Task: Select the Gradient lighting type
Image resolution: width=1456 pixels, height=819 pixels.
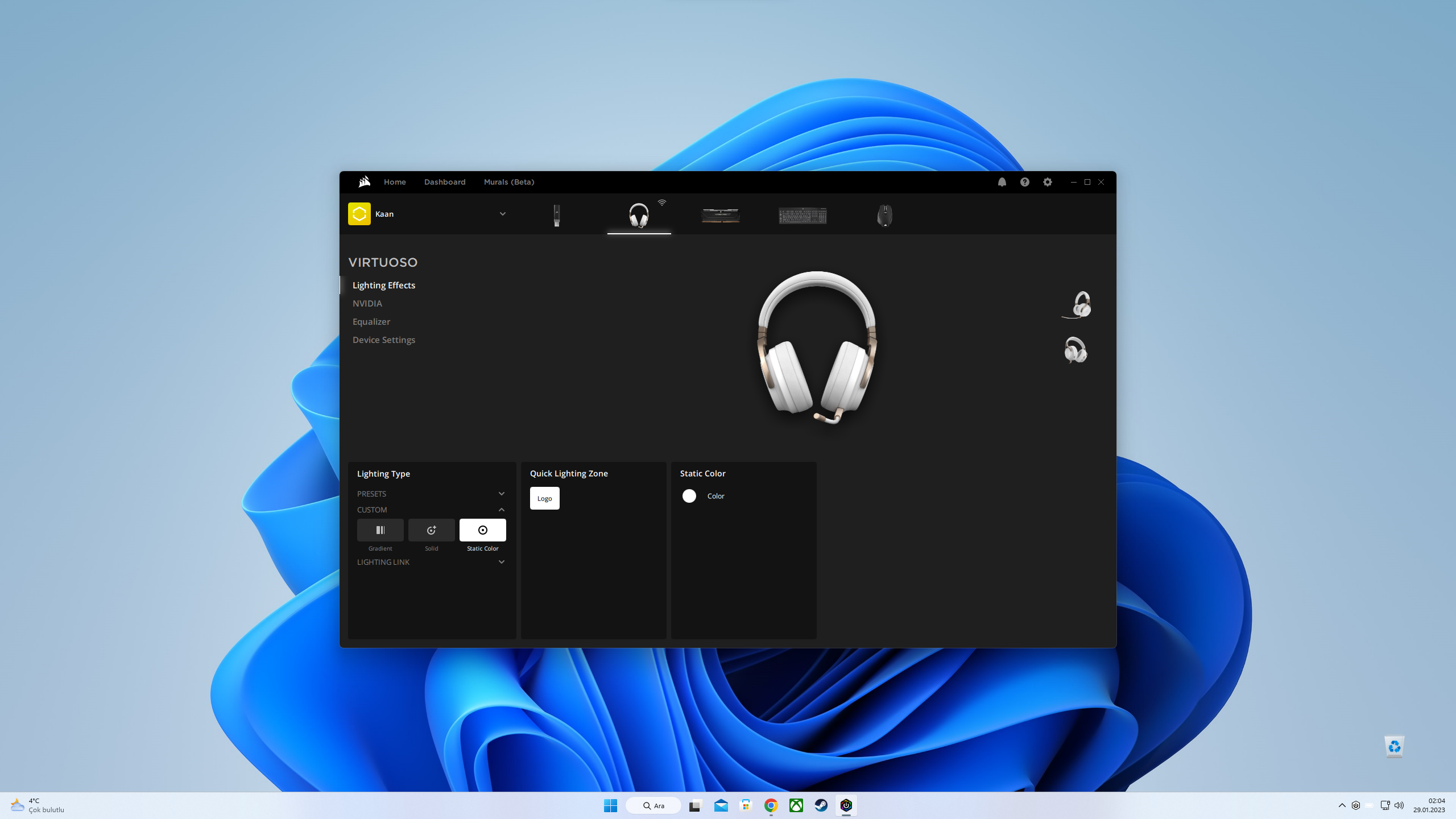Action: click(380, 530)
